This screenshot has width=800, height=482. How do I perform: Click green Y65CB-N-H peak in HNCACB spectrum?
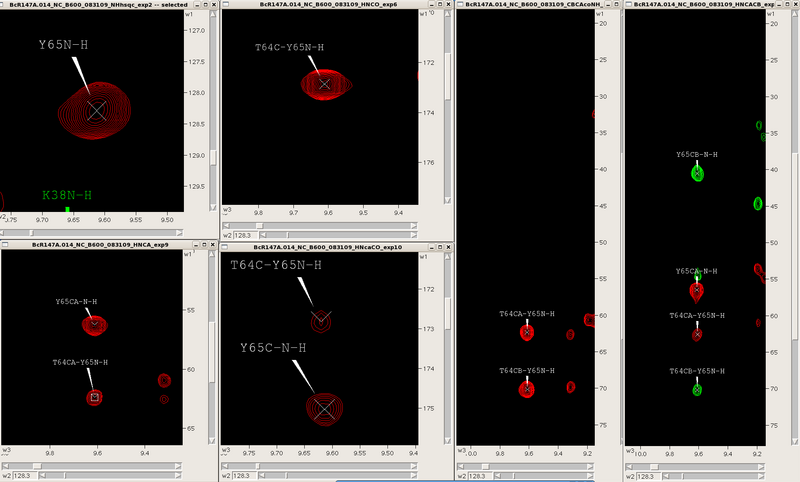click(697, 173)
